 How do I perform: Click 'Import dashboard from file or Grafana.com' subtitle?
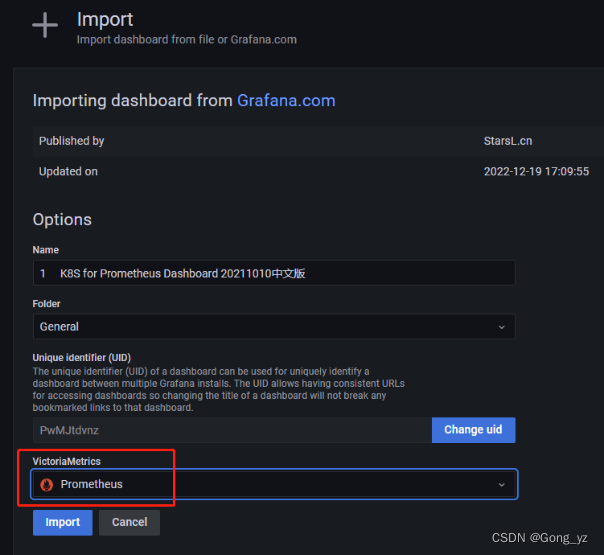[x=186, y=40]
